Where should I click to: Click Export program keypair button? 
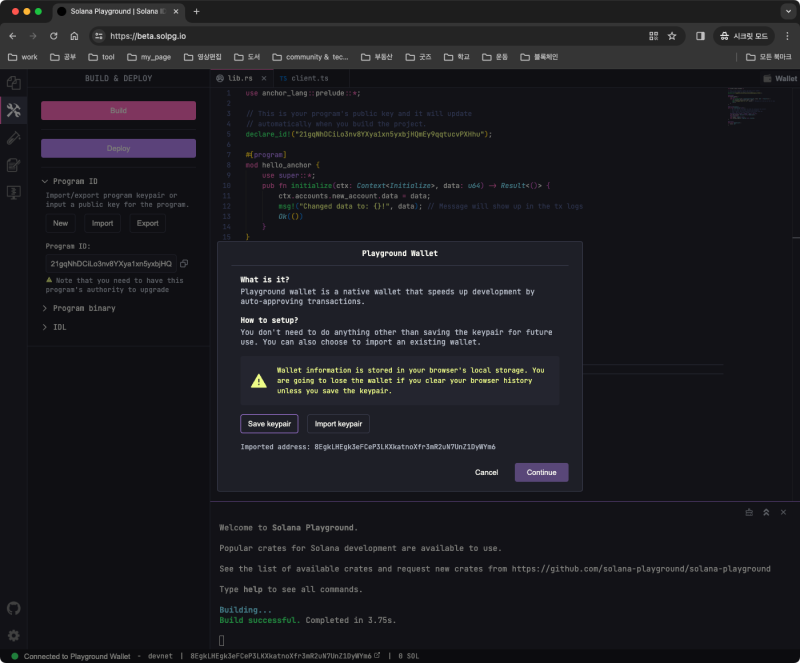[147, 223]
